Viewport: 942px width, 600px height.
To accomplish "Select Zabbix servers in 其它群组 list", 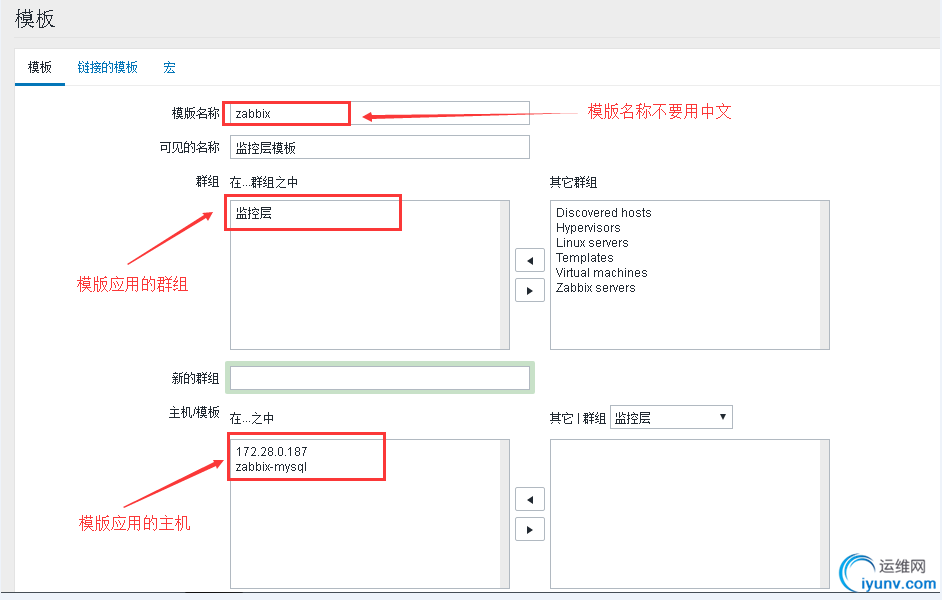I will pyautogui.click(x=595, y=288).
